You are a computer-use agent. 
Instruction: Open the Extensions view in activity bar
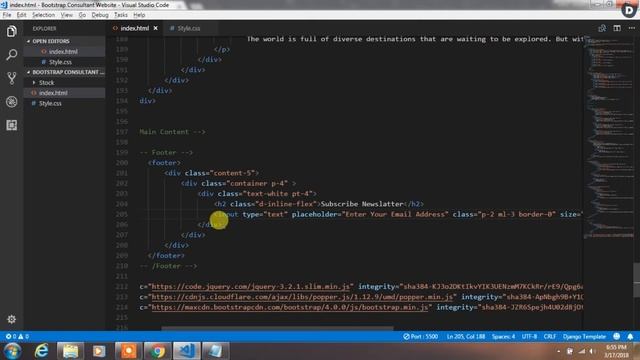(x=11, y=125)
